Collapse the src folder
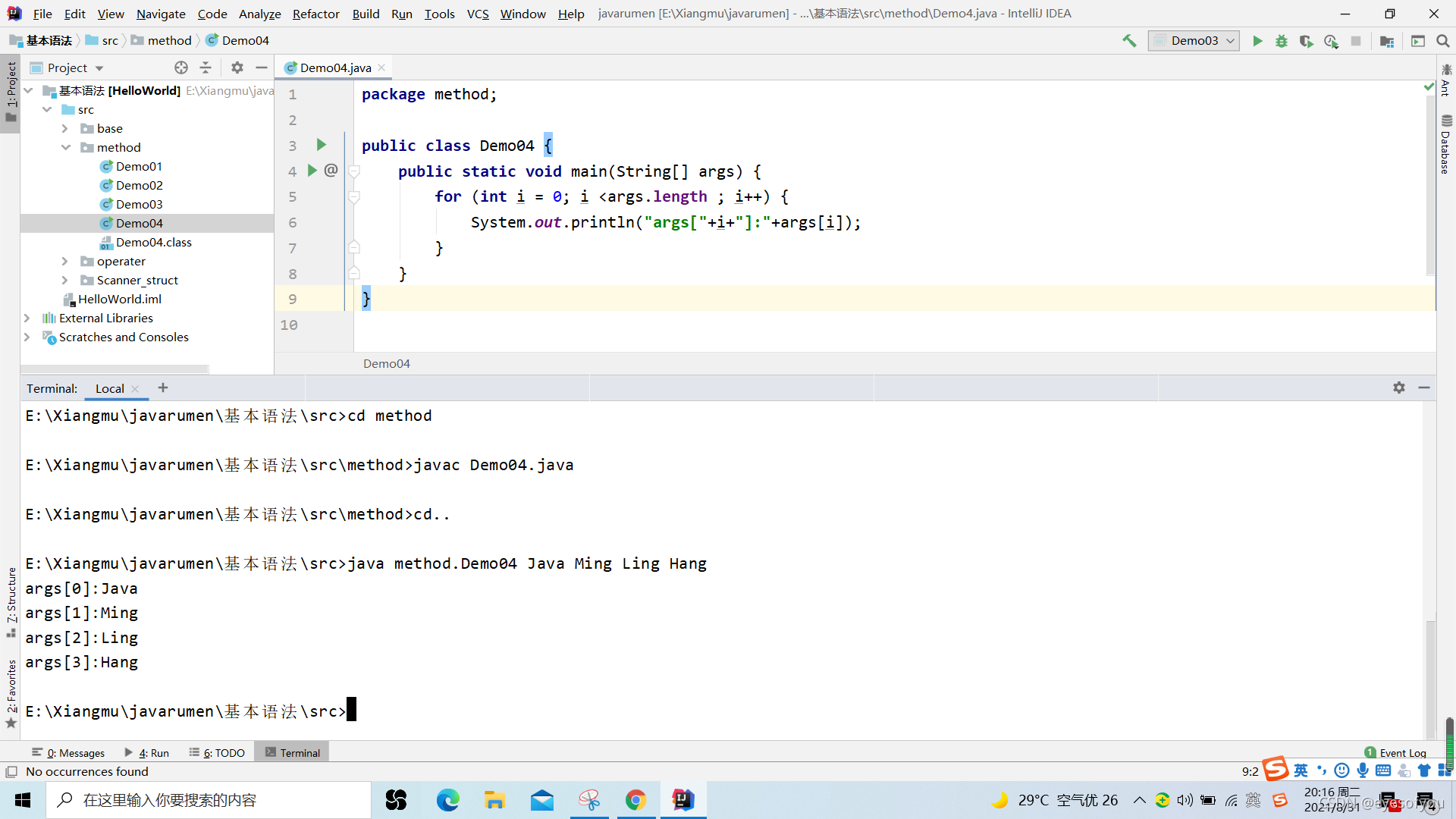 point(47,109)
